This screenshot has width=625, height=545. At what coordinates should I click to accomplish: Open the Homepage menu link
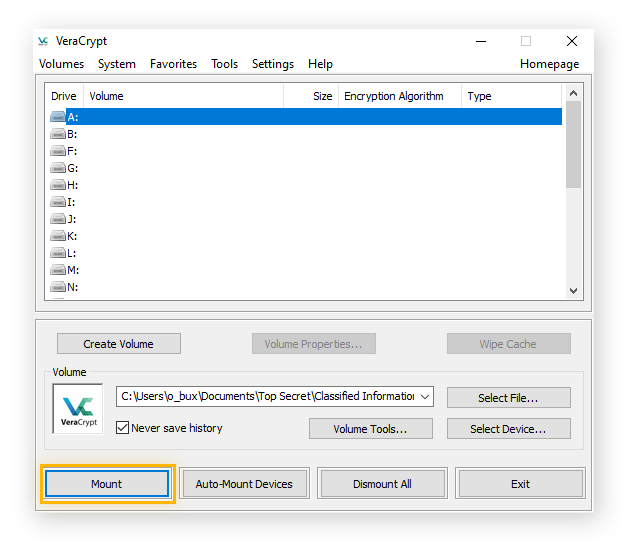(549, 64)
